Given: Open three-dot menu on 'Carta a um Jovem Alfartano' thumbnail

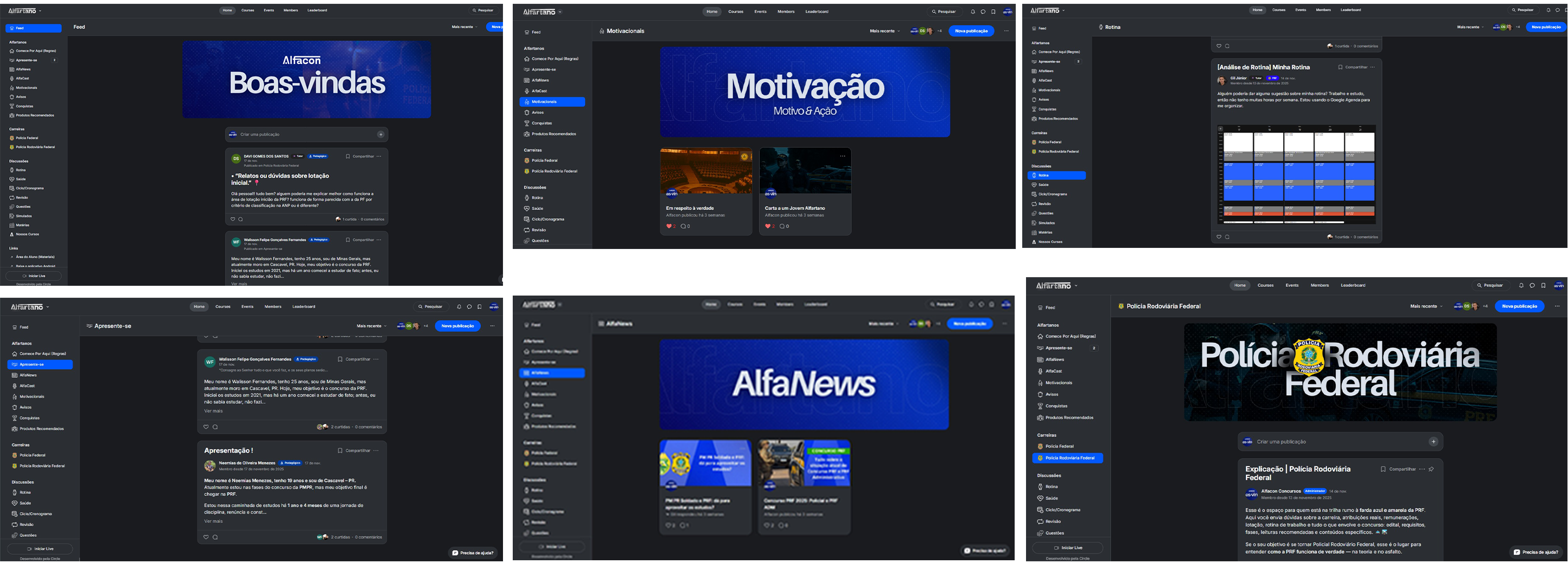Looking at the screenshot, I should [842, 156].
